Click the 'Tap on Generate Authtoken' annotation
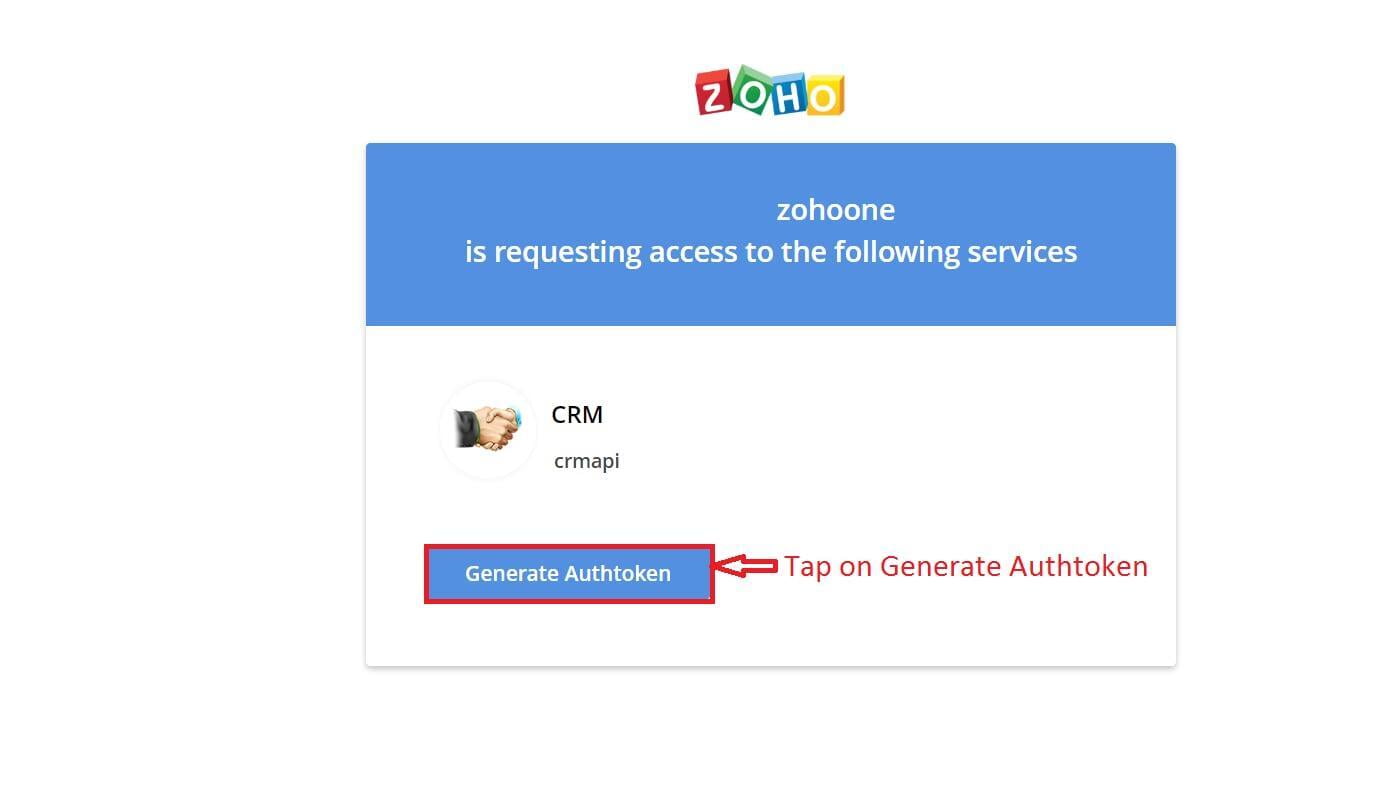Screen dimensions: 1373x801 966,566
